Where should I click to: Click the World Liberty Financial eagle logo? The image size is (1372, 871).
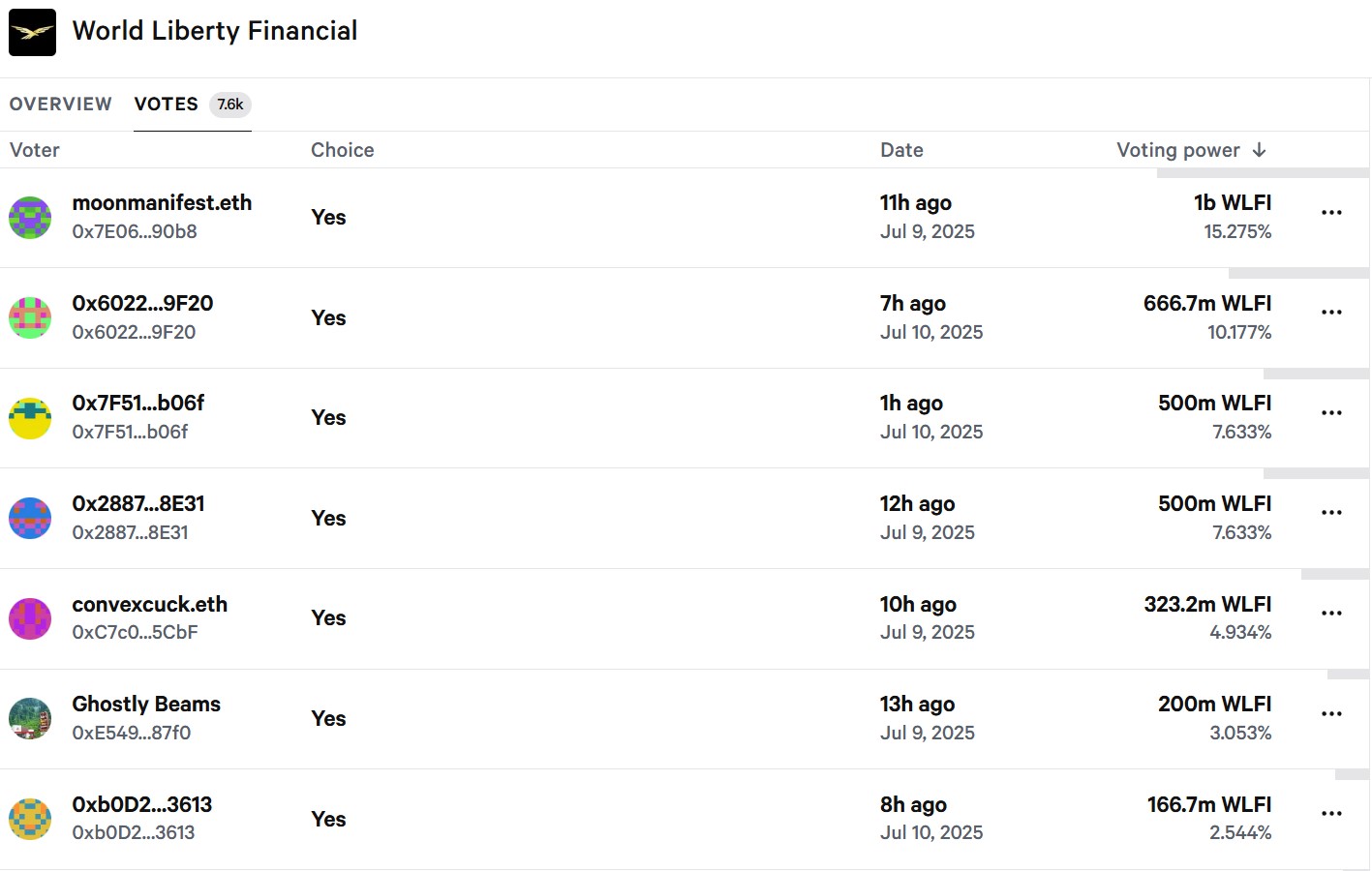tap(32, 32)
